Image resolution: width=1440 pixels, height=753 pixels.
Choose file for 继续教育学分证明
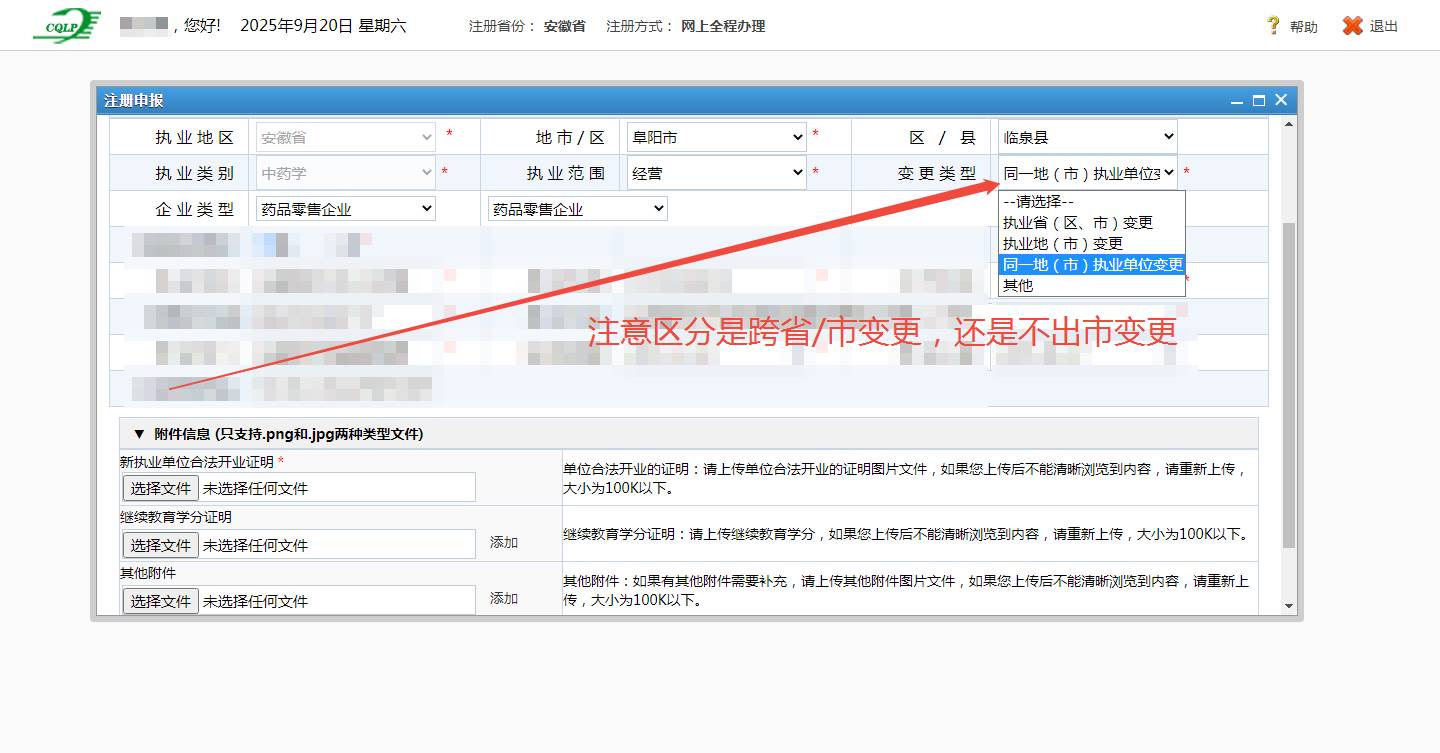click(x=161, y=545)
